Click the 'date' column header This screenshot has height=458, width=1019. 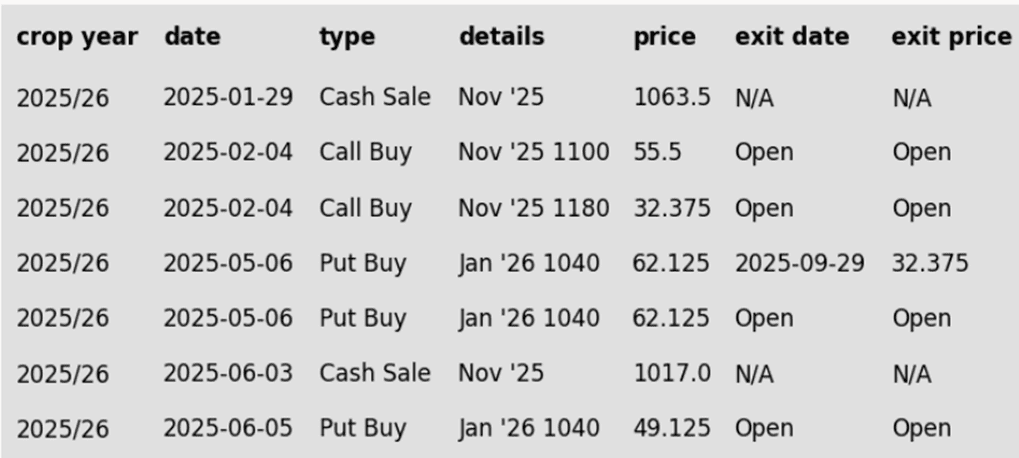click(192, 37)
